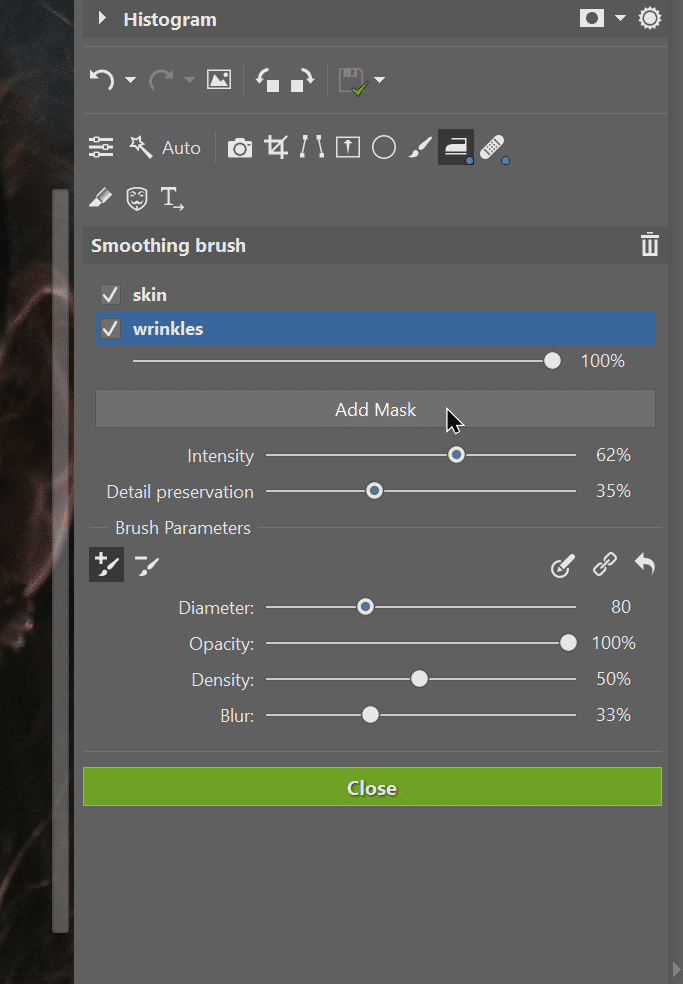This screenshot has height=984, width=683.
Task: Uncheck the wrinkles mask checkbox
Action: [x=111, y=329]
